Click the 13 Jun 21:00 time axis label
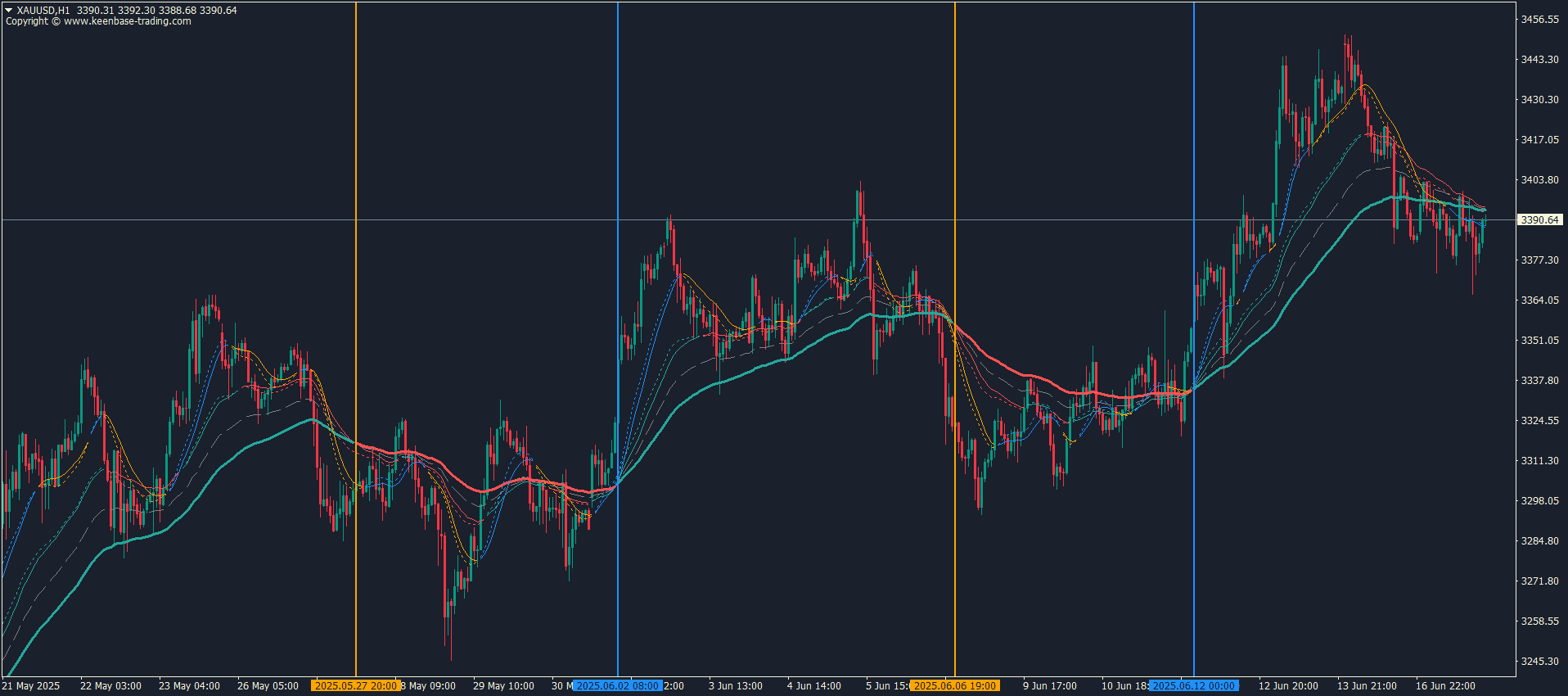 pos(1367,686)
